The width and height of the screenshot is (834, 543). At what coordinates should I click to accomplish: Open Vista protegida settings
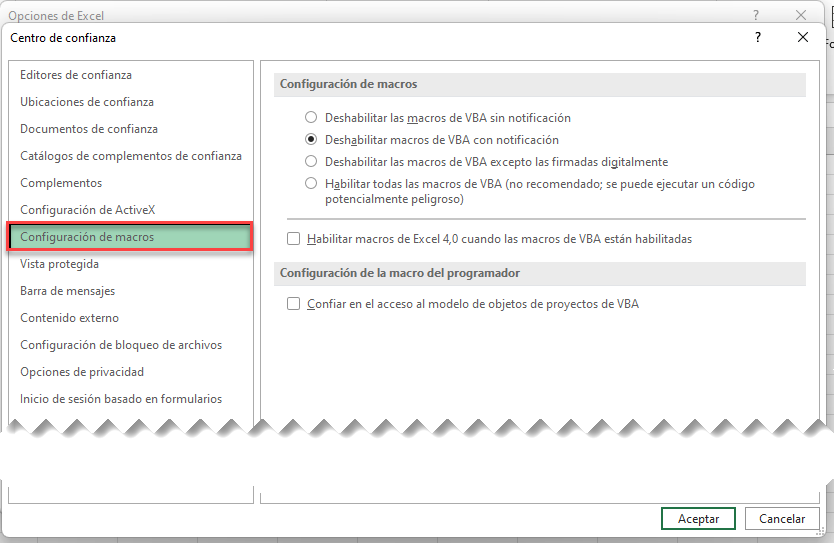point(130,264)
